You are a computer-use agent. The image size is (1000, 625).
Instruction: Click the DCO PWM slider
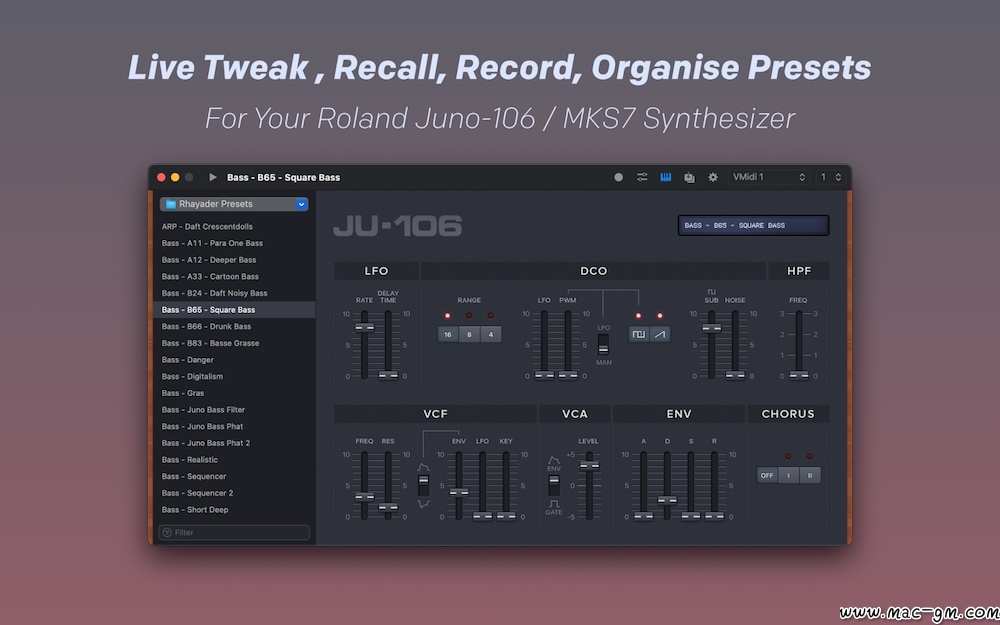568,375
